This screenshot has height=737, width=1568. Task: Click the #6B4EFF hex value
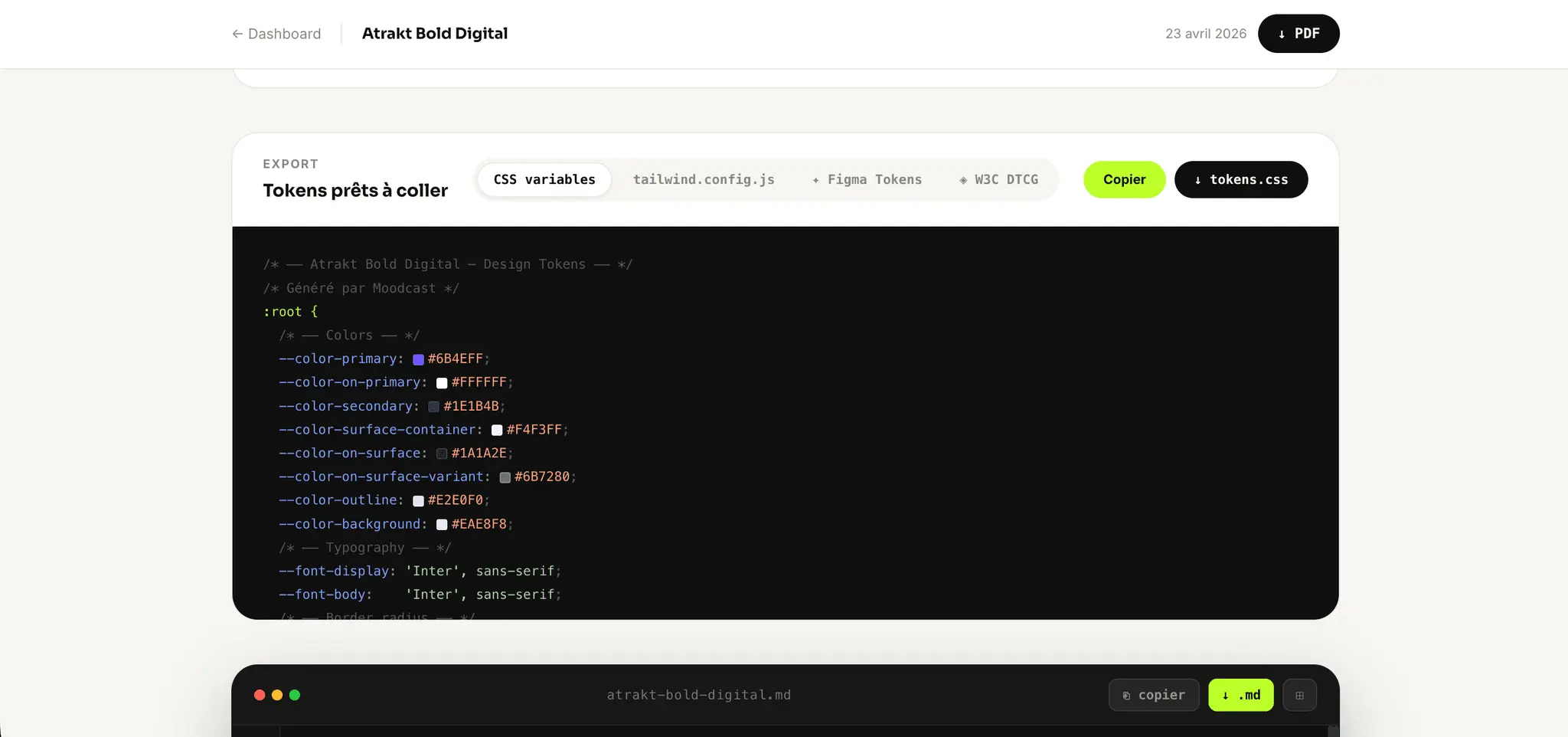456,359
